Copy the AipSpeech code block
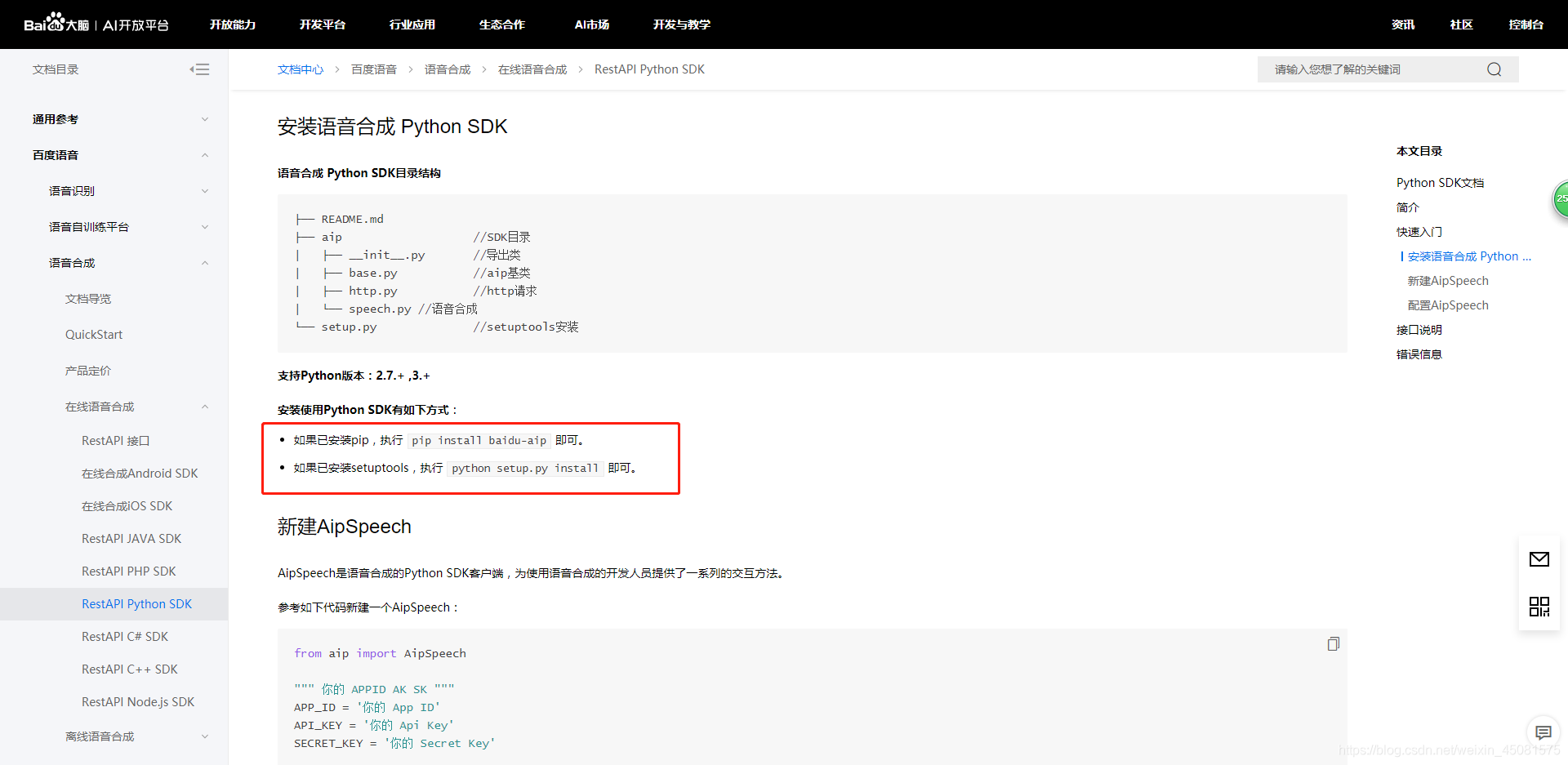1568x765 pixels. 1333,644
